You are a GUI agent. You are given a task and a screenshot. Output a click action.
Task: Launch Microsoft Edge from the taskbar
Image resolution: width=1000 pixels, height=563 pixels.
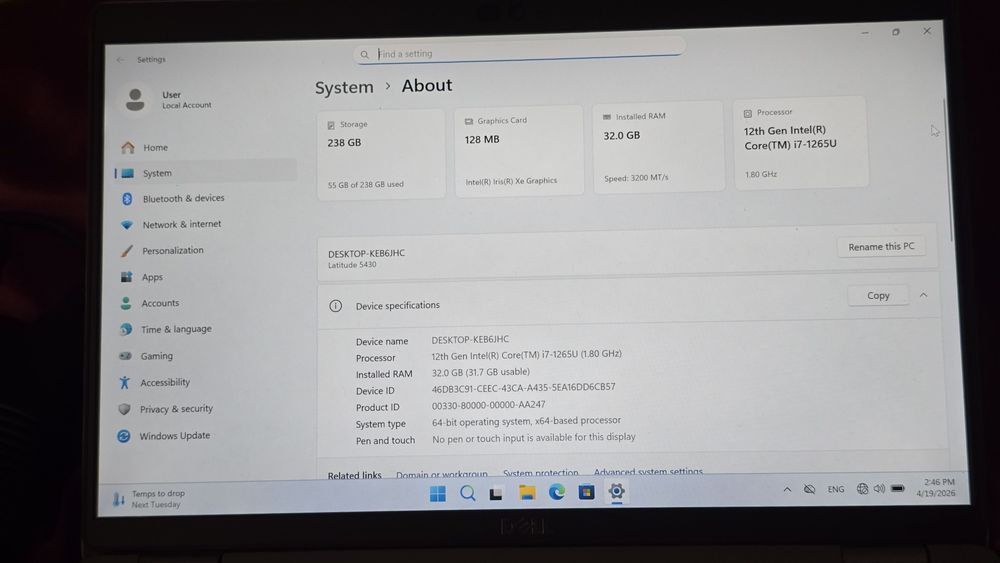tap(557, 492)
